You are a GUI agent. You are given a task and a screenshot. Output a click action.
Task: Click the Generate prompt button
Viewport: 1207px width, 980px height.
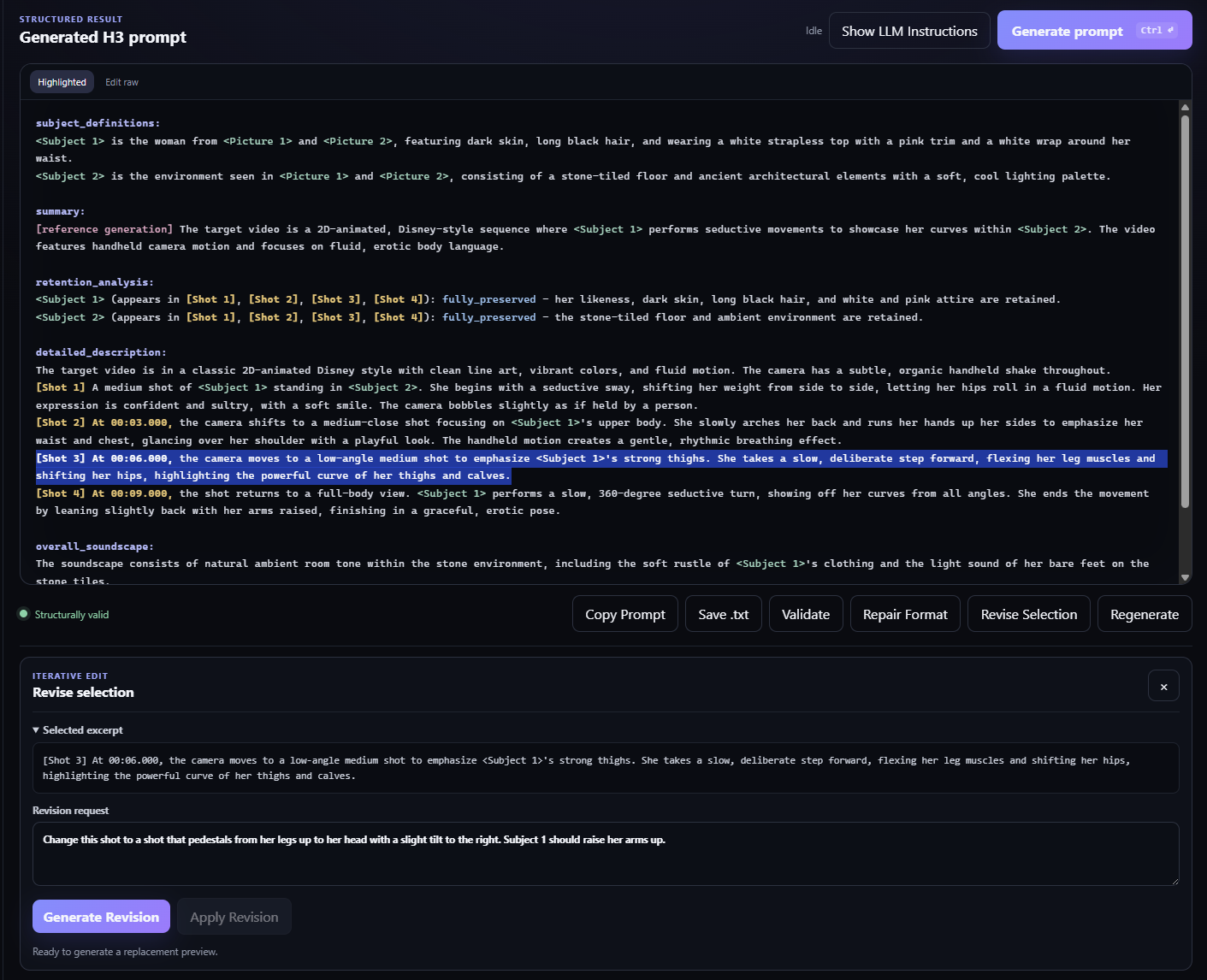point(1094,31)
